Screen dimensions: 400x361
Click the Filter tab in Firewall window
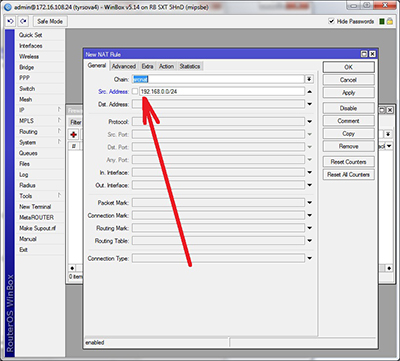click(x=75, y=122)
